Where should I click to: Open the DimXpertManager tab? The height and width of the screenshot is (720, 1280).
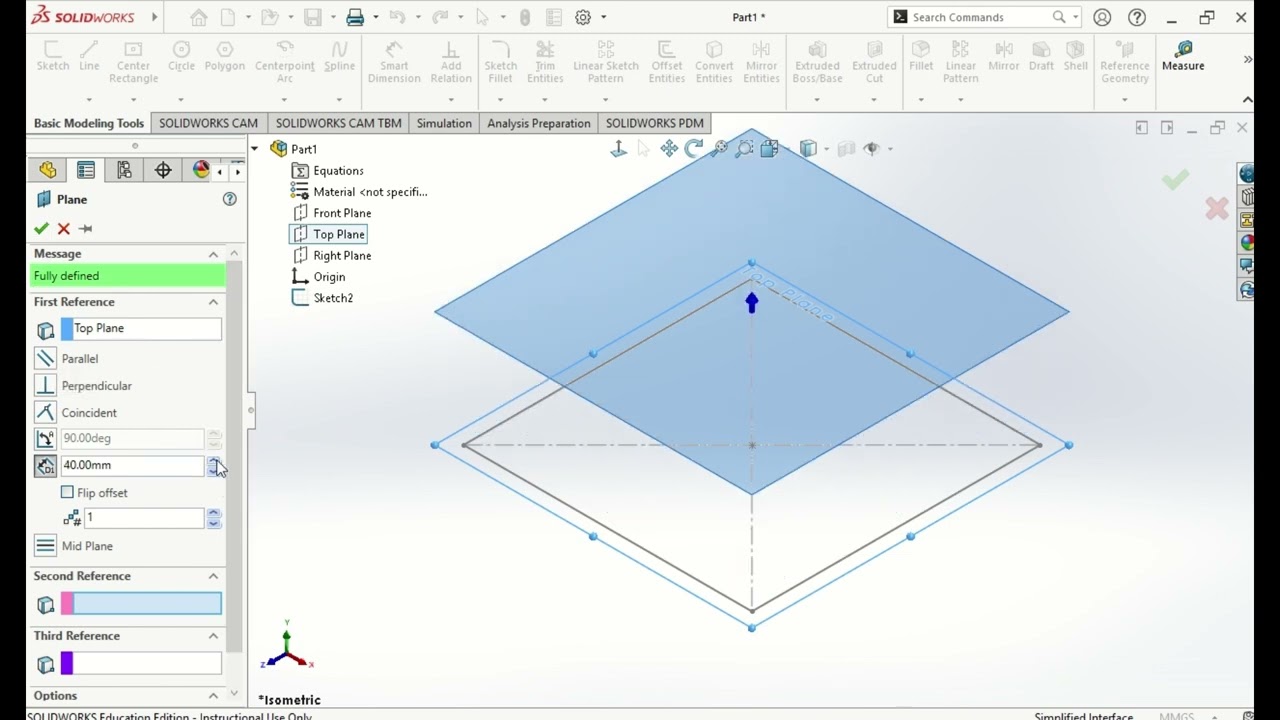[x=163, y=170]
